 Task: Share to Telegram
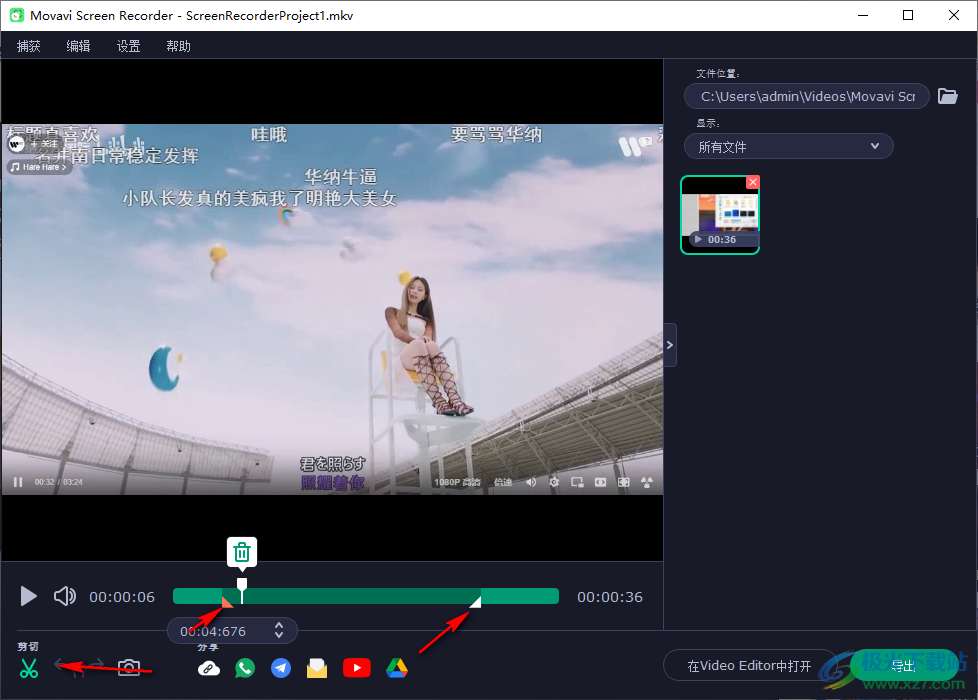[x=281, y=668]
